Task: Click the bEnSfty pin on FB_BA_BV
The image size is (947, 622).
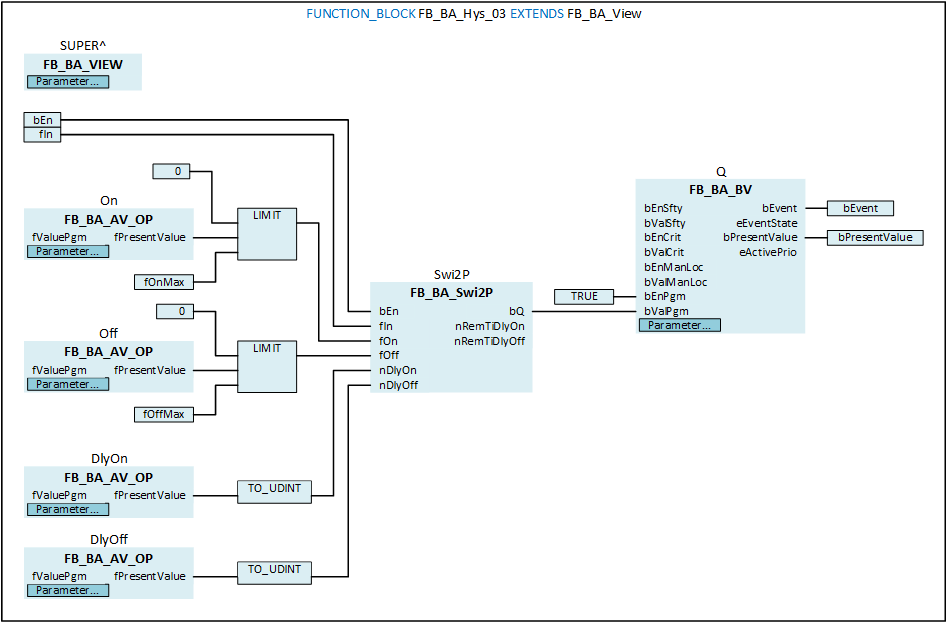Action: click(x=663, y=208)
